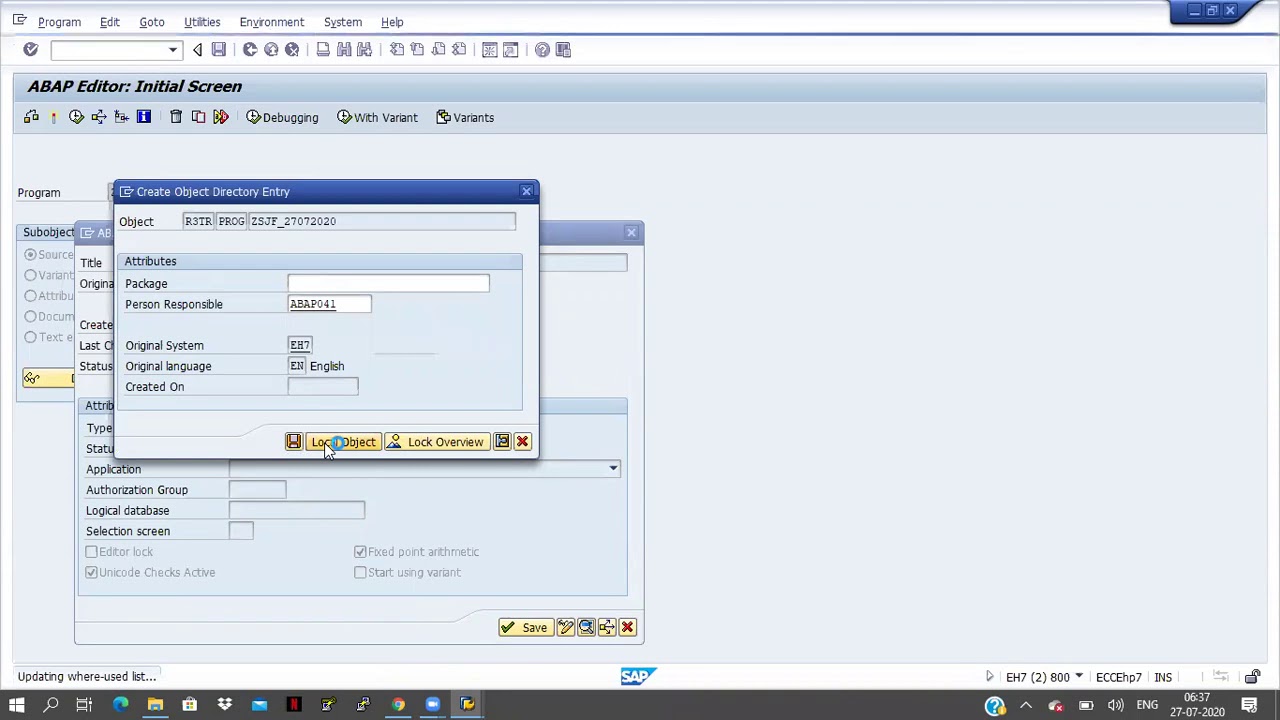Click the Rename program icon
Viewport: 1280px width, 720px height.
pyautogui.click(x=221, y=118)
